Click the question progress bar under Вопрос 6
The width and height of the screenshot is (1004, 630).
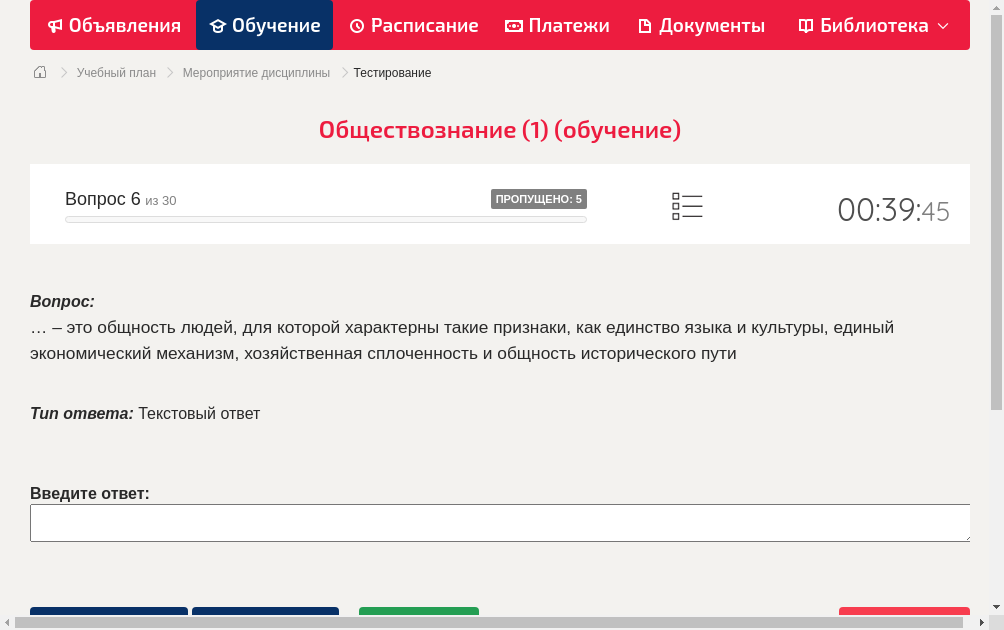pos(325,219)
